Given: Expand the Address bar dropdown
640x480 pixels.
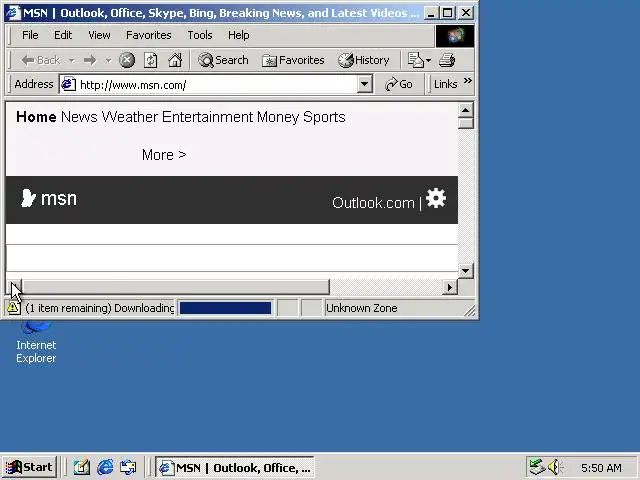Looking at the screenshot, I should click(x=364, y=84).
